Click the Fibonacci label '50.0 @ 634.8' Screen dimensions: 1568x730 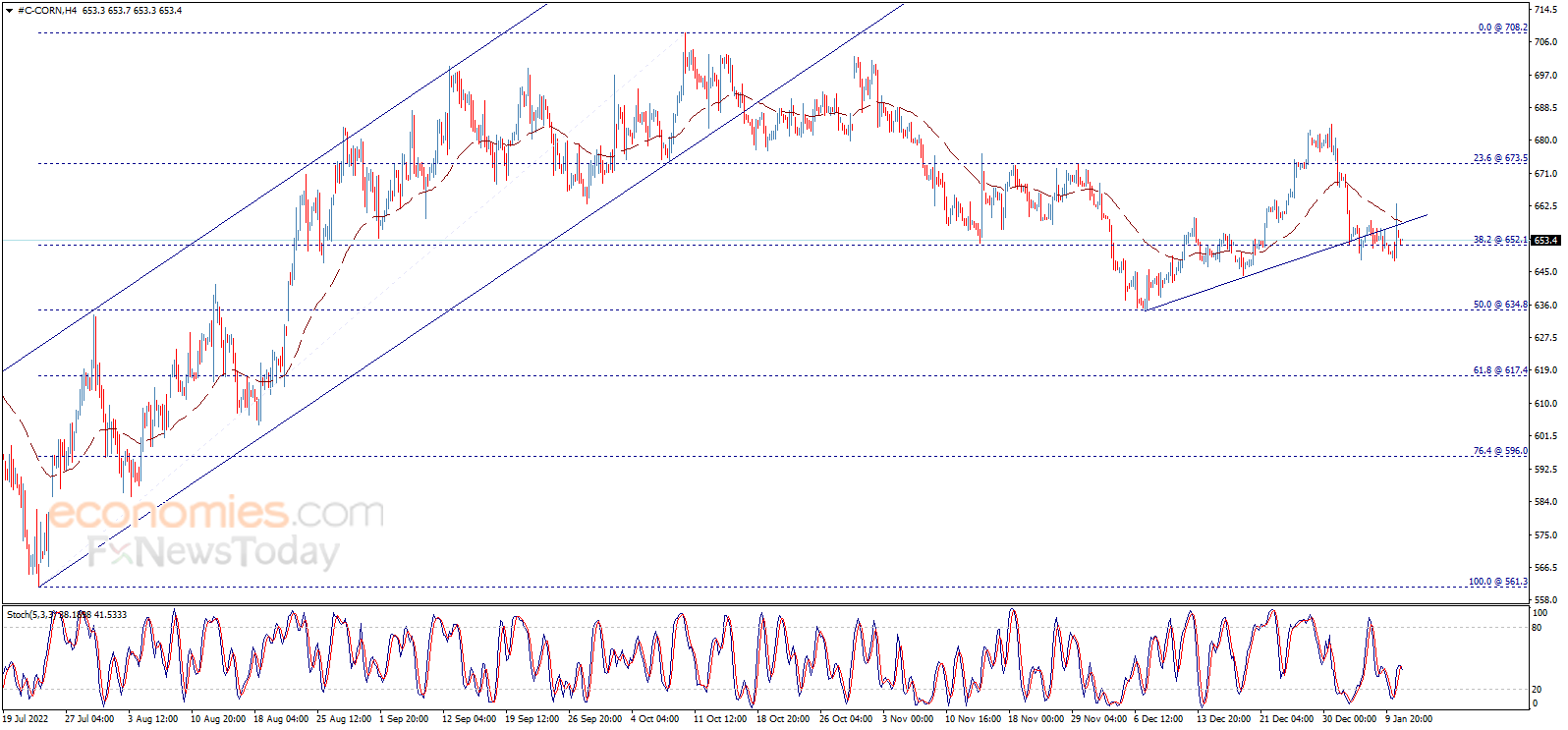[1500, 305]
